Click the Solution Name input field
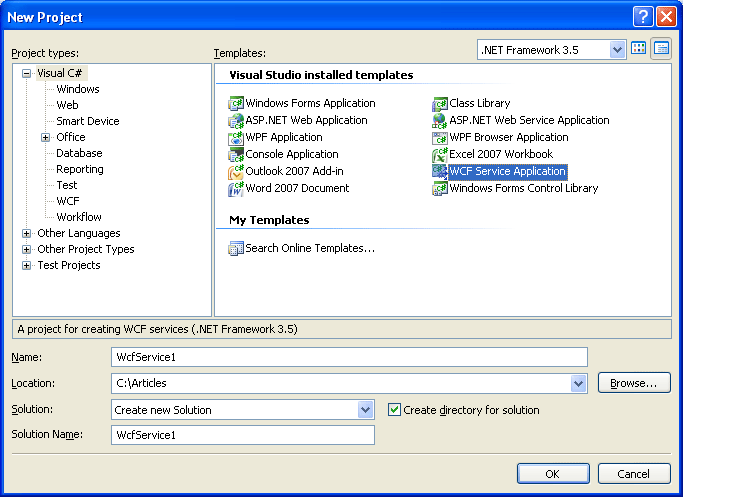This screenshot has height=497, width=756. click(243, 435)
